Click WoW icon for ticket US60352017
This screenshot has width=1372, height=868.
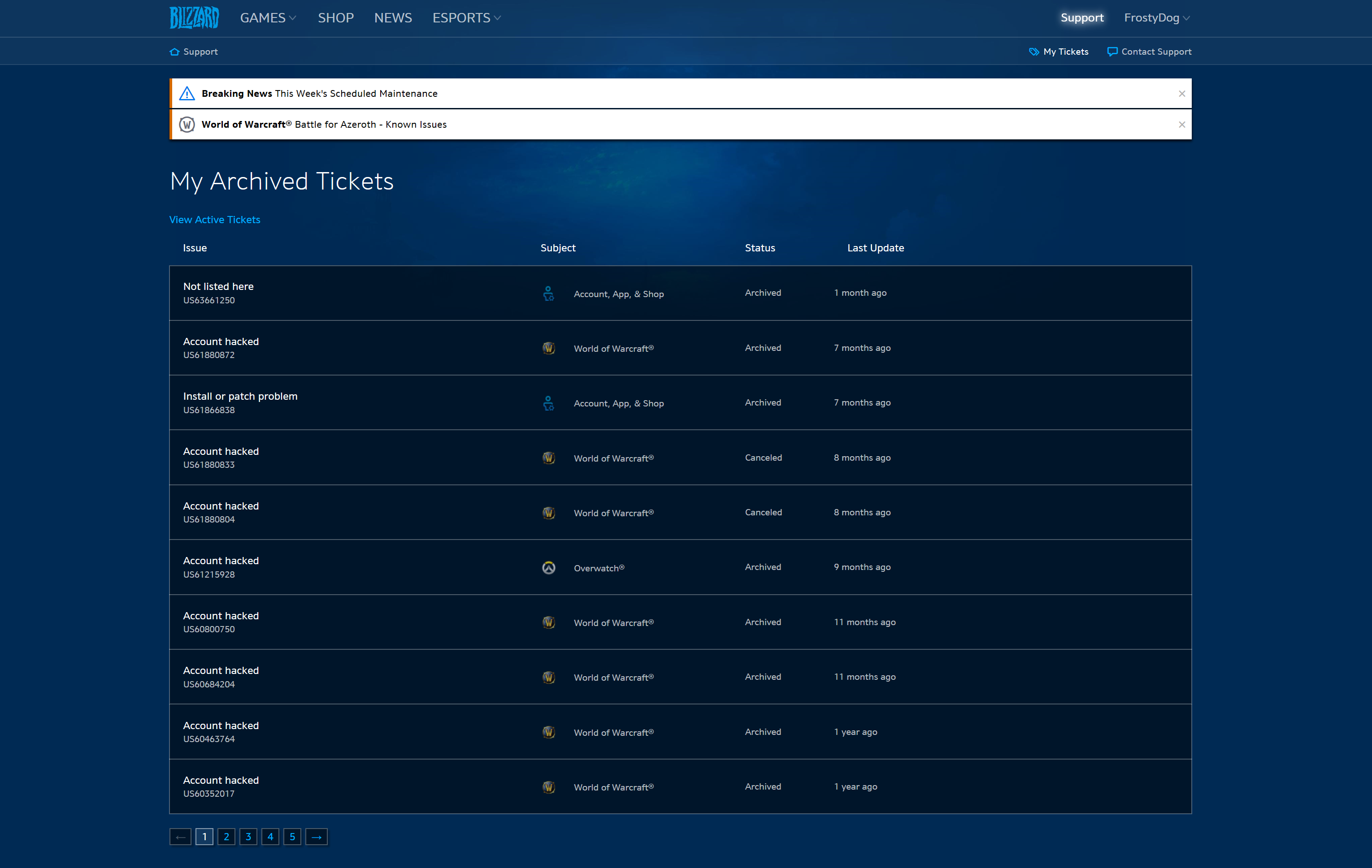[549, 787]
